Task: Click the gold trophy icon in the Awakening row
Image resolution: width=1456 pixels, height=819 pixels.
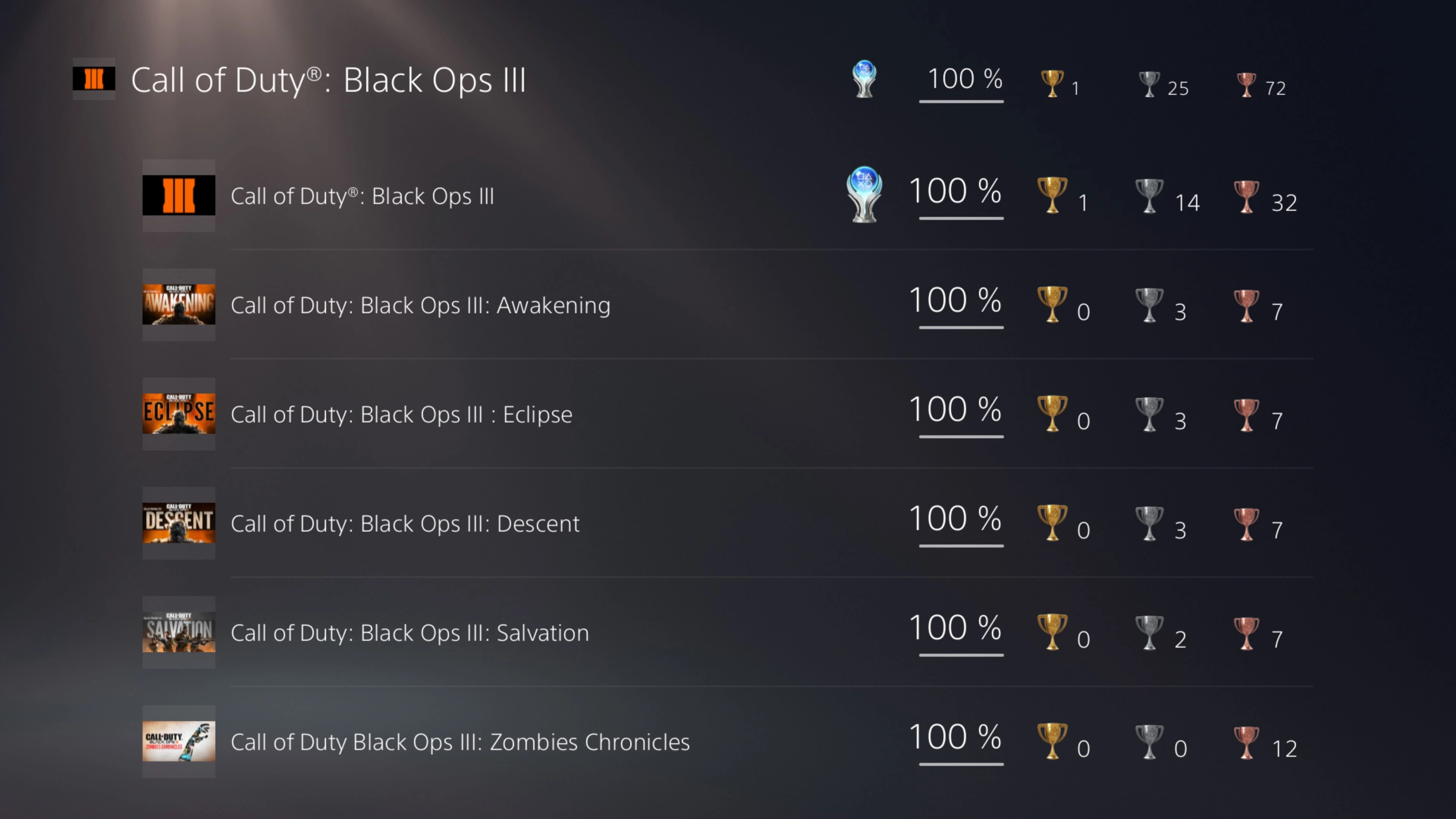Action: pos(1052,304)
